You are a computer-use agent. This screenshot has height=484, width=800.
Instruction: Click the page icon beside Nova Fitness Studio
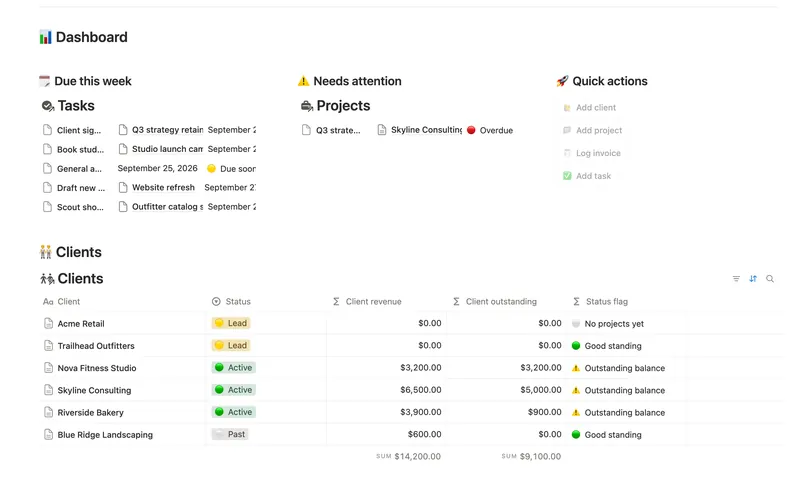[x=48, y=368]
